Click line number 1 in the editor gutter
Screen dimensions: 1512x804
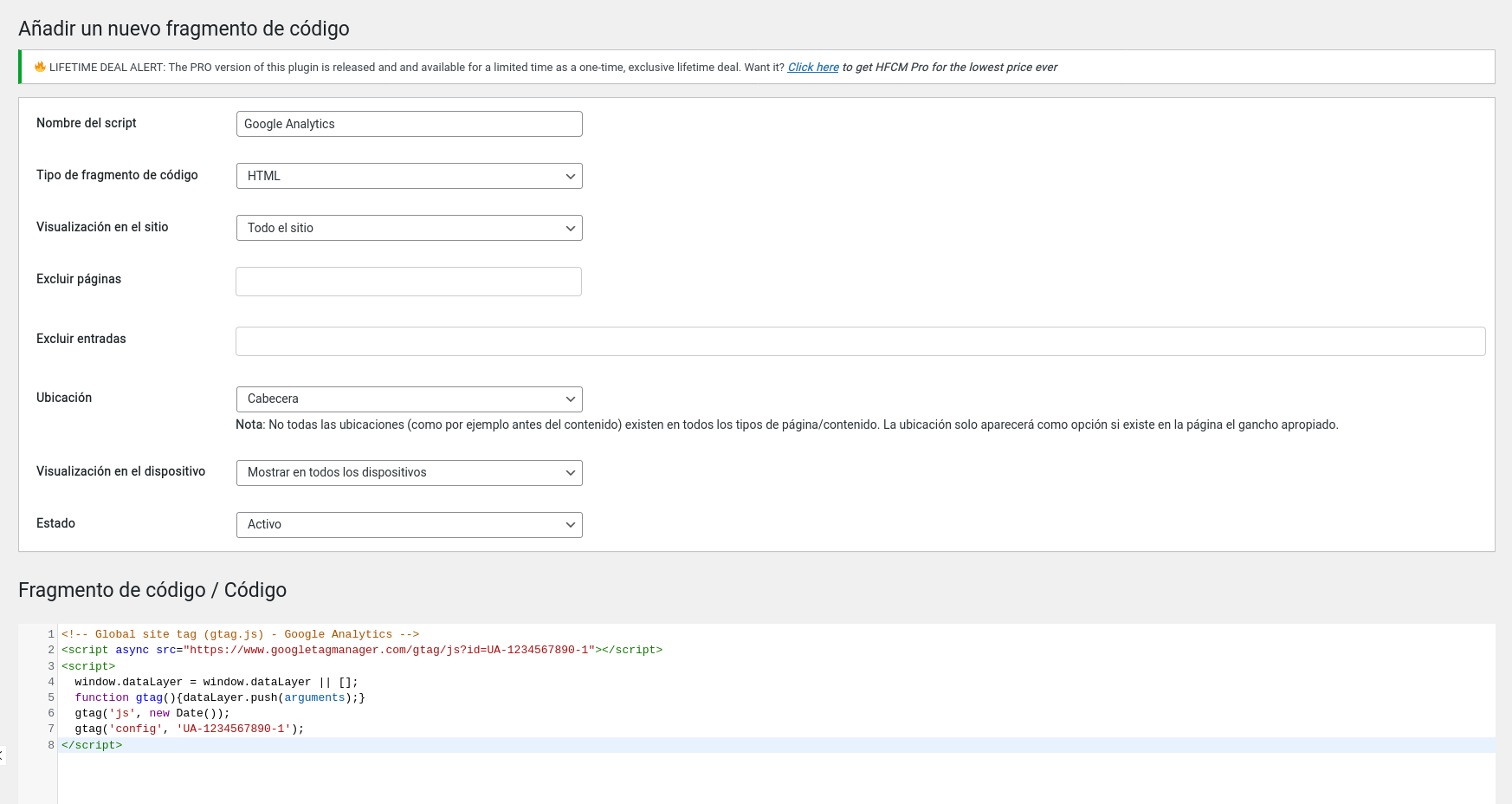pyautogui.click(x=51, y=634)
